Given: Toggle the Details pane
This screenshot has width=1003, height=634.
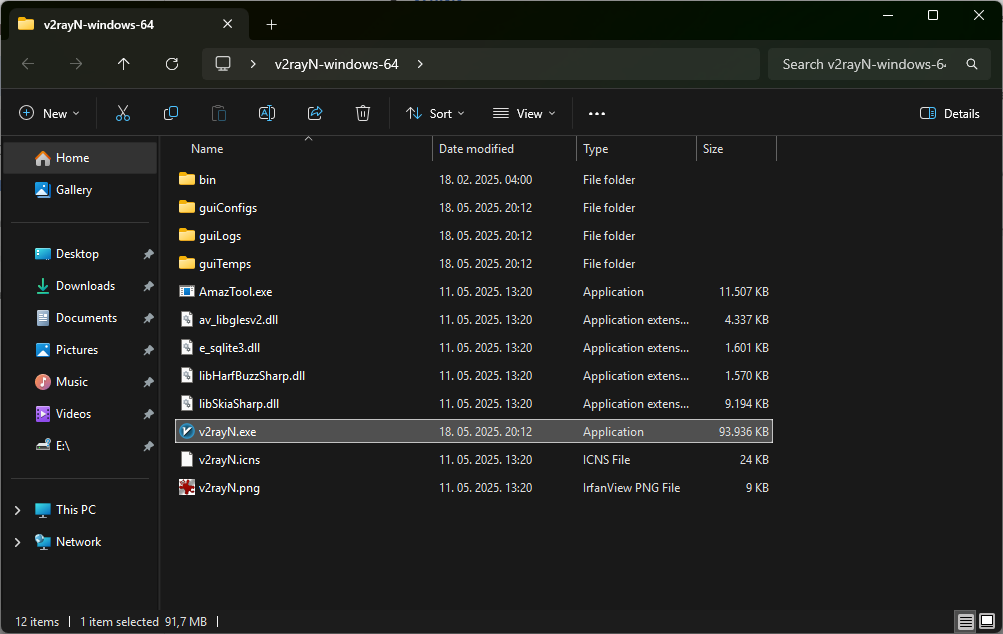Looking at the screenshot, I should [950, 114].
